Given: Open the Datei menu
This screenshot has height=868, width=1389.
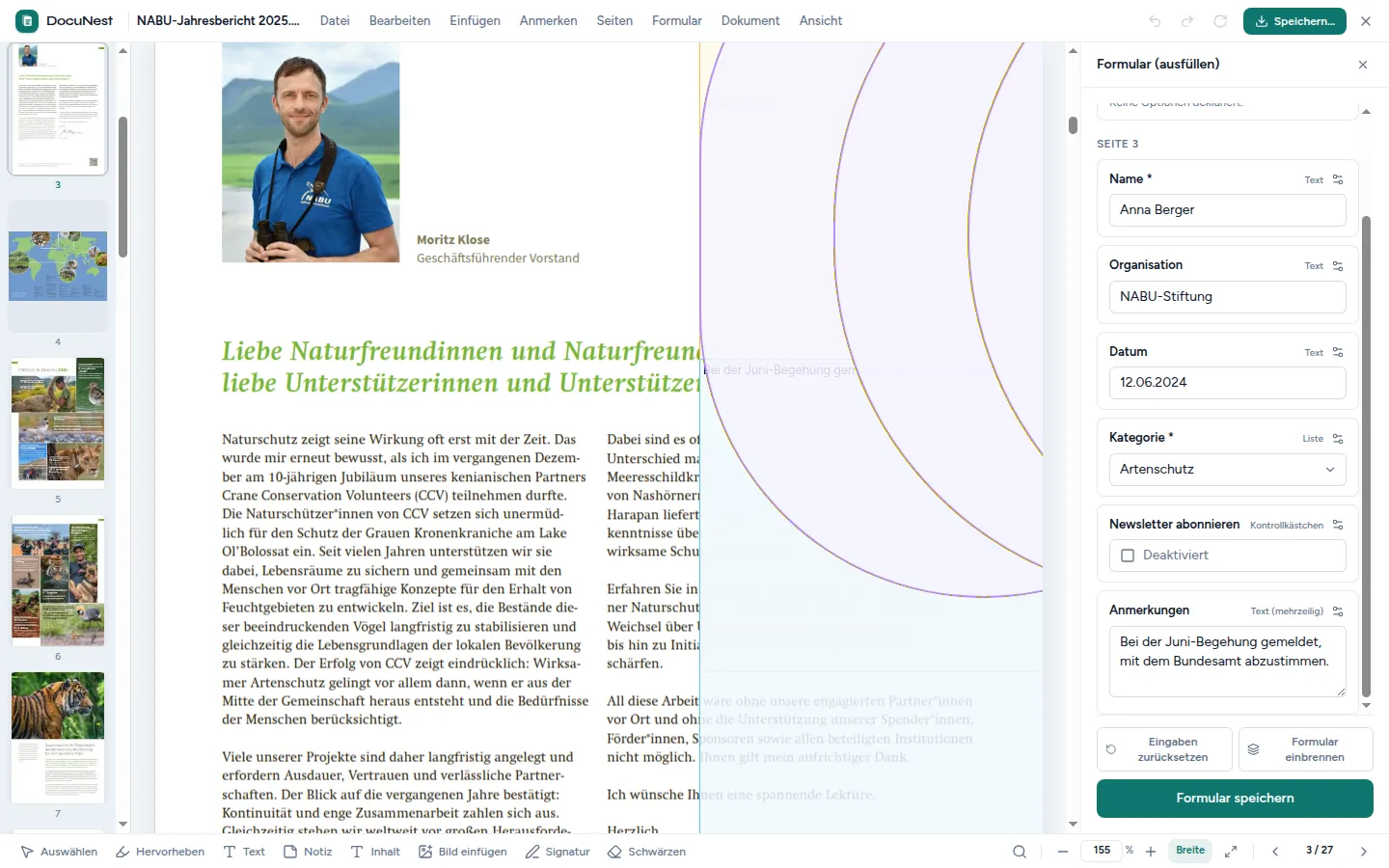Looking at the screenshot, I should (x=335, y=20).
